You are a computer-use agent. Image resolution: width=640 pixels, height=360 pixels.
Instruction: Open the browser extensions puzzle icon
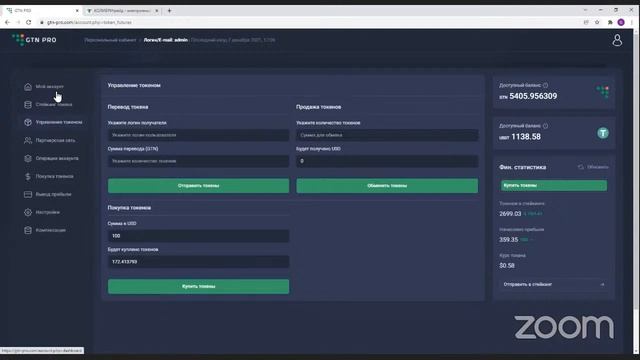tap(610, 22)
